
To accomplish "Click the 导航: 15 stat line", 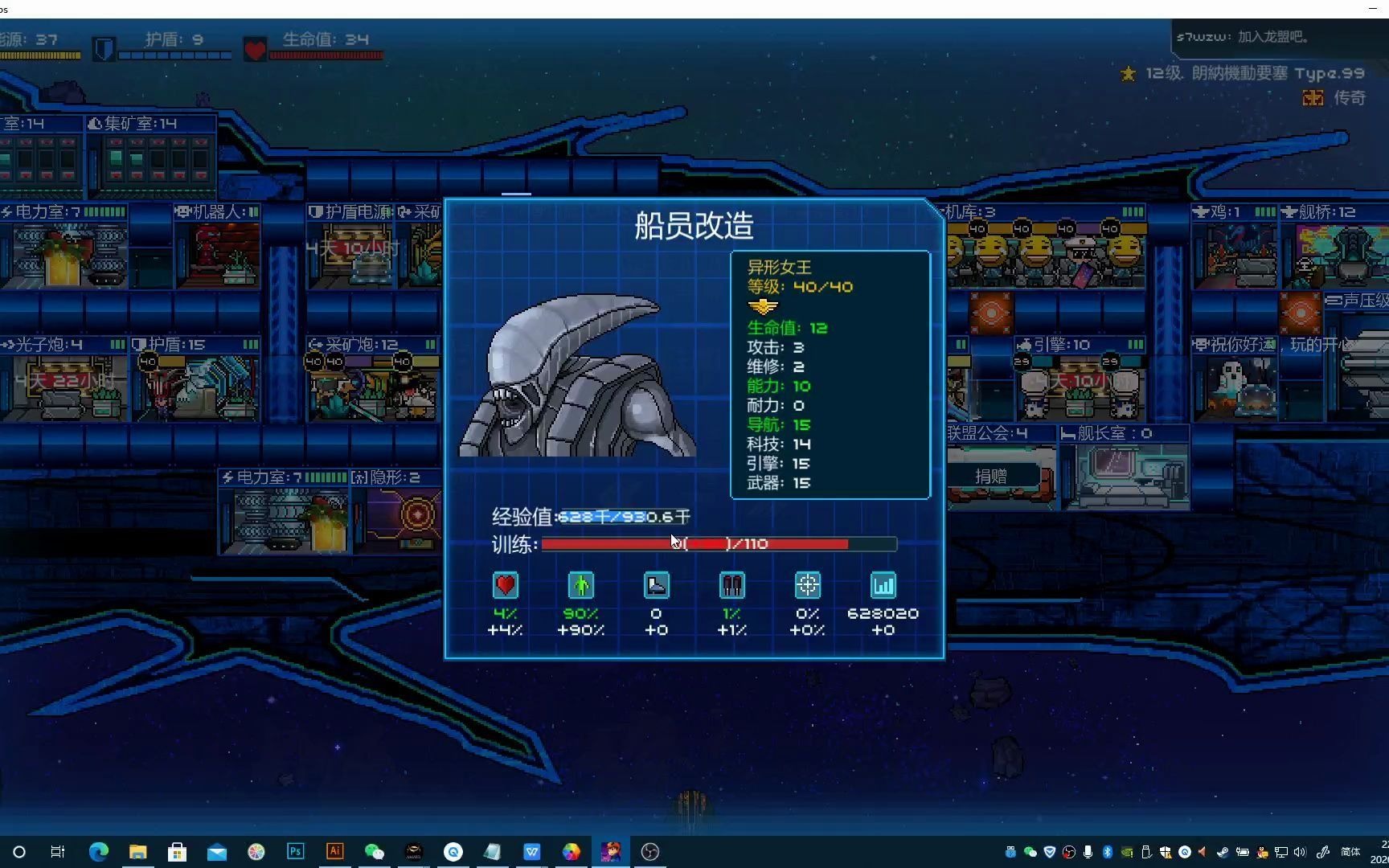I will pyautogui.click(x=779, y=425).
